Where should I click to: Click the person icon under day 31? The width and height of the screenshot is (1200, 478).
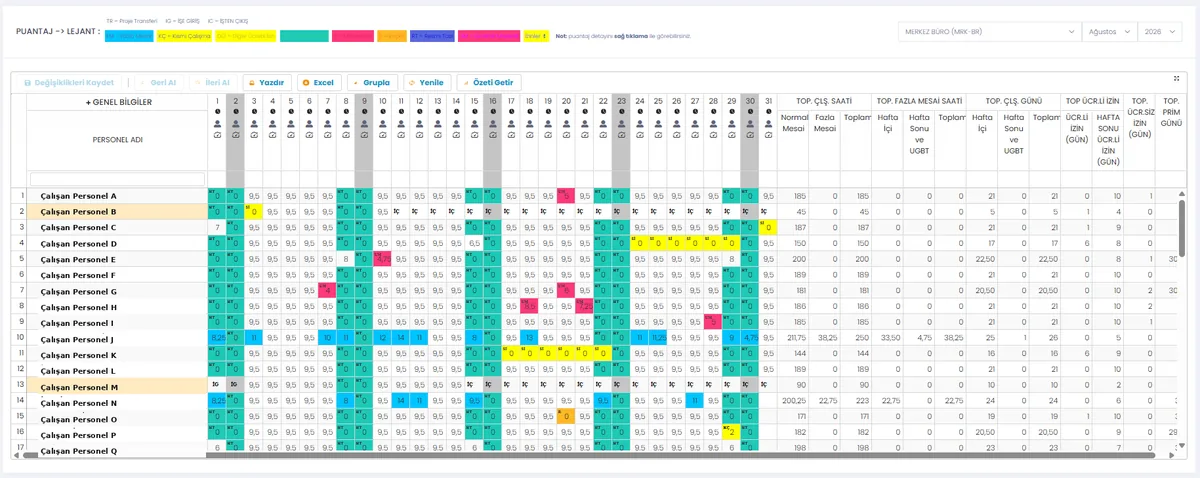(768, 124)
